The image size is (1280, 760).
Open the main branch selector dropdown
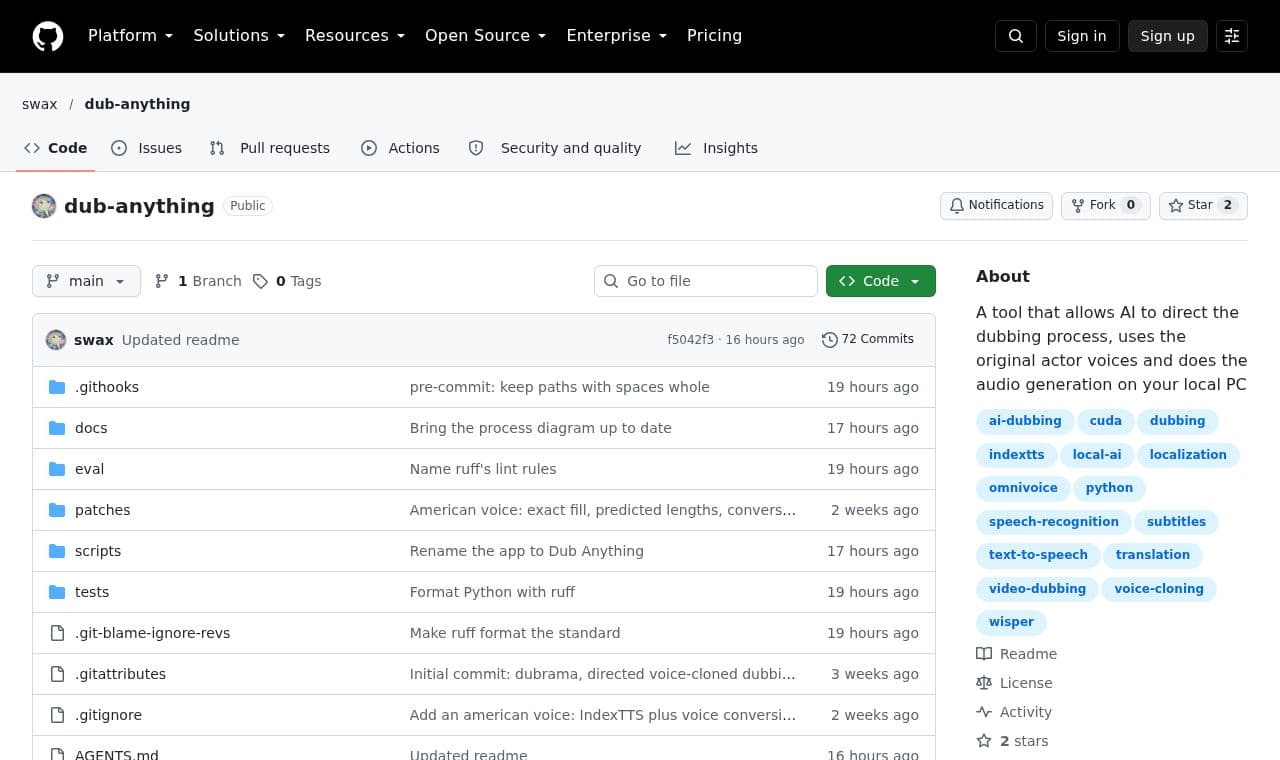point(86,281)
